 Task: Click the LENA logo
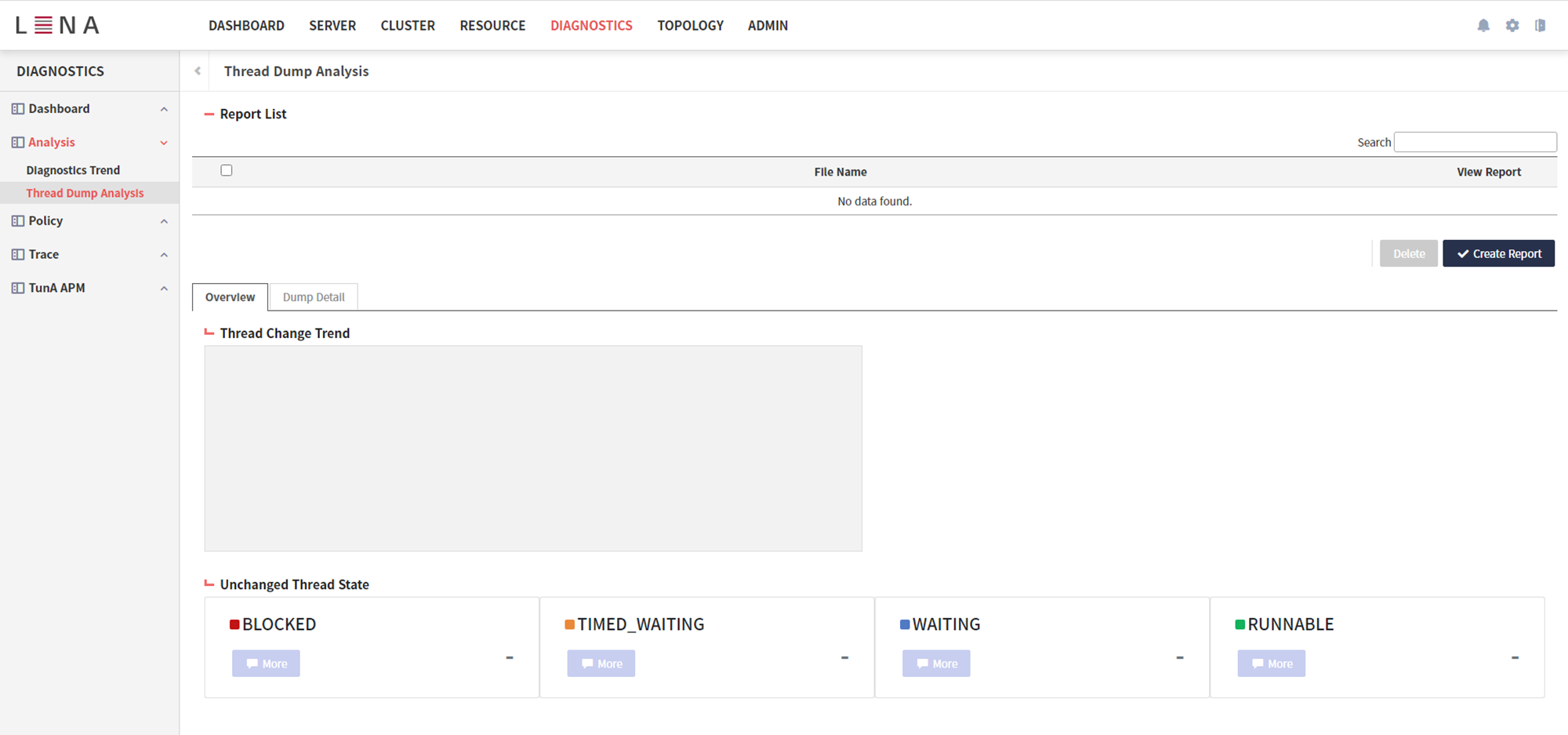pos(57,26)
